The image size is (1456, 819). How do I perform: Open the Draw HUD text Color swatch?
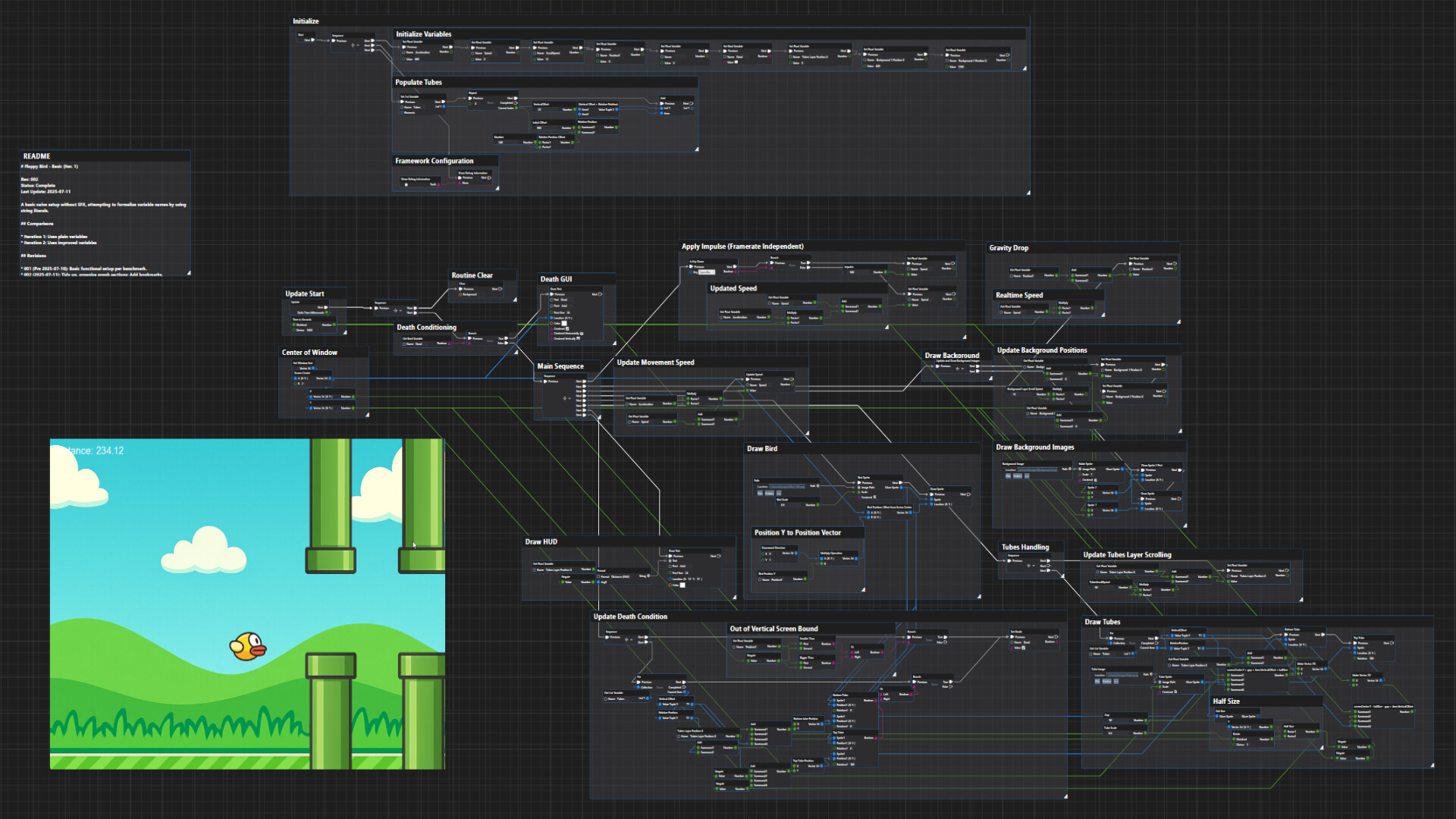click(682, 585)
